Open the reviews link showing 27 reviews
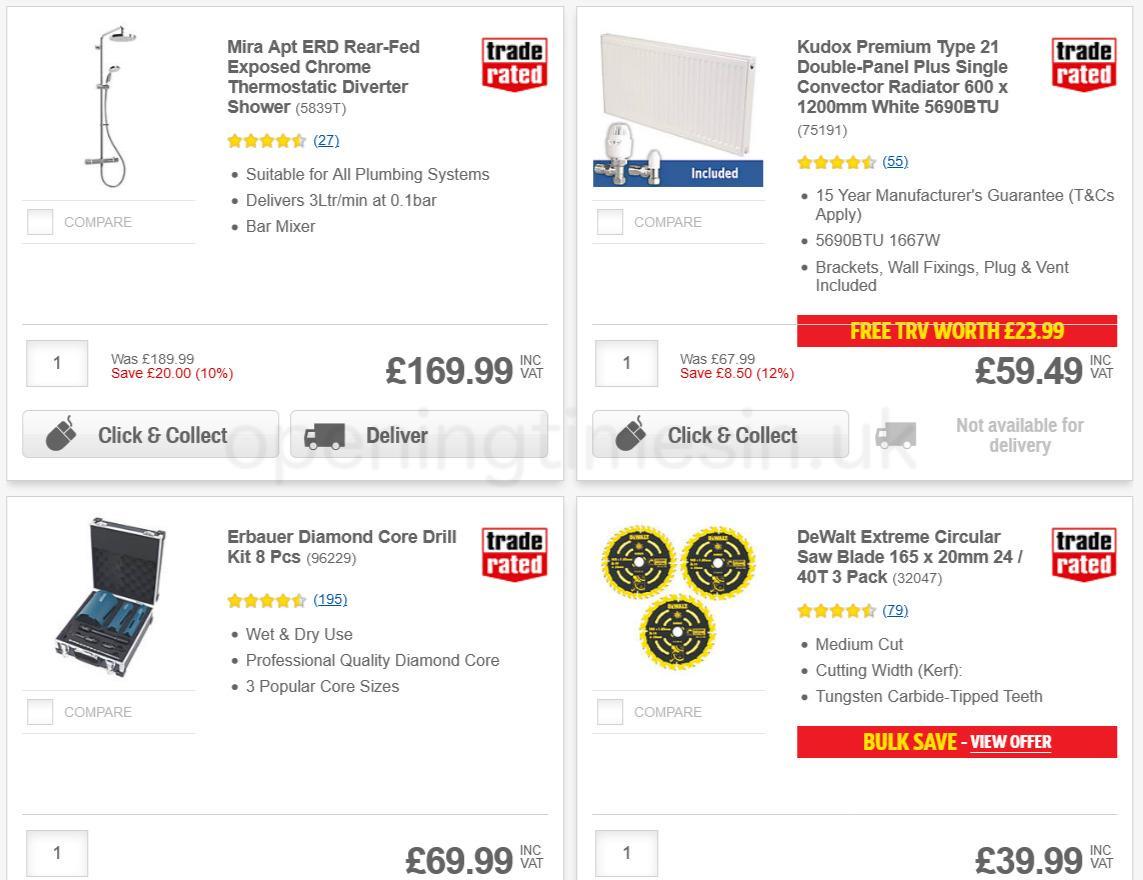Image resolution: width=1143 pixels, height=880 pixels. click(x=326, y=140)
